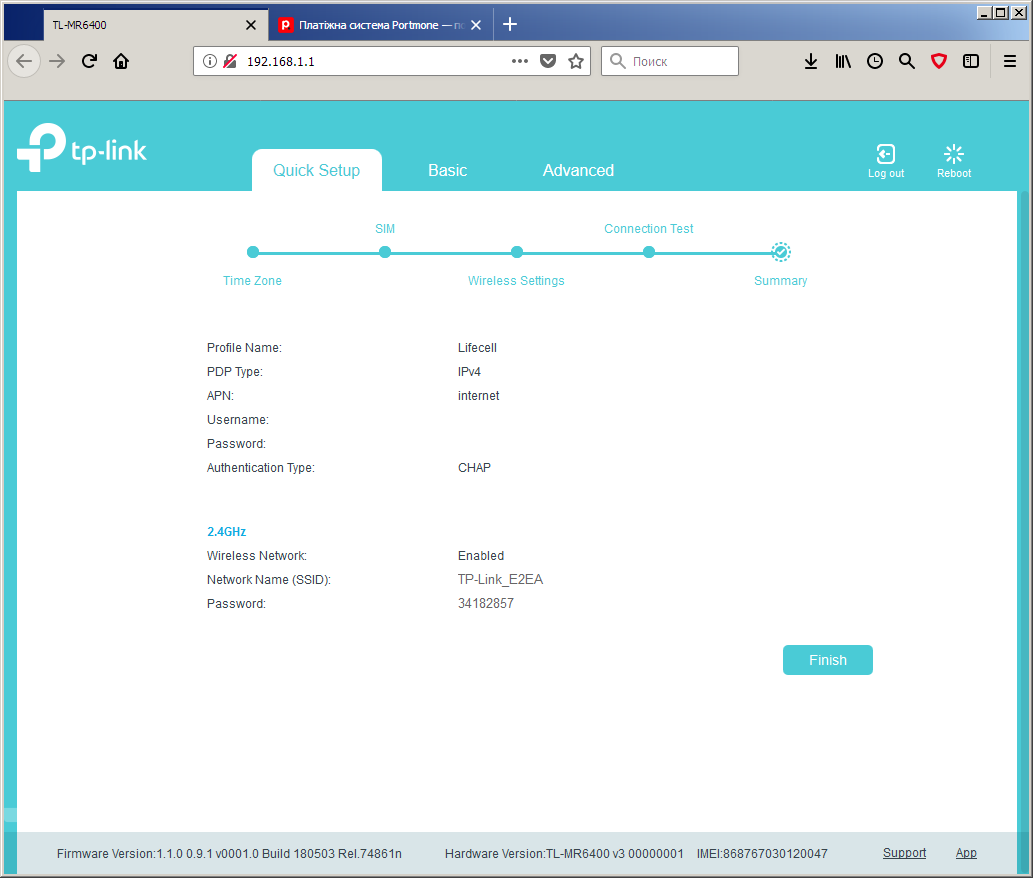Switch to the Advanced tab
1033x878 pixels.
click(x=578, y=171)
